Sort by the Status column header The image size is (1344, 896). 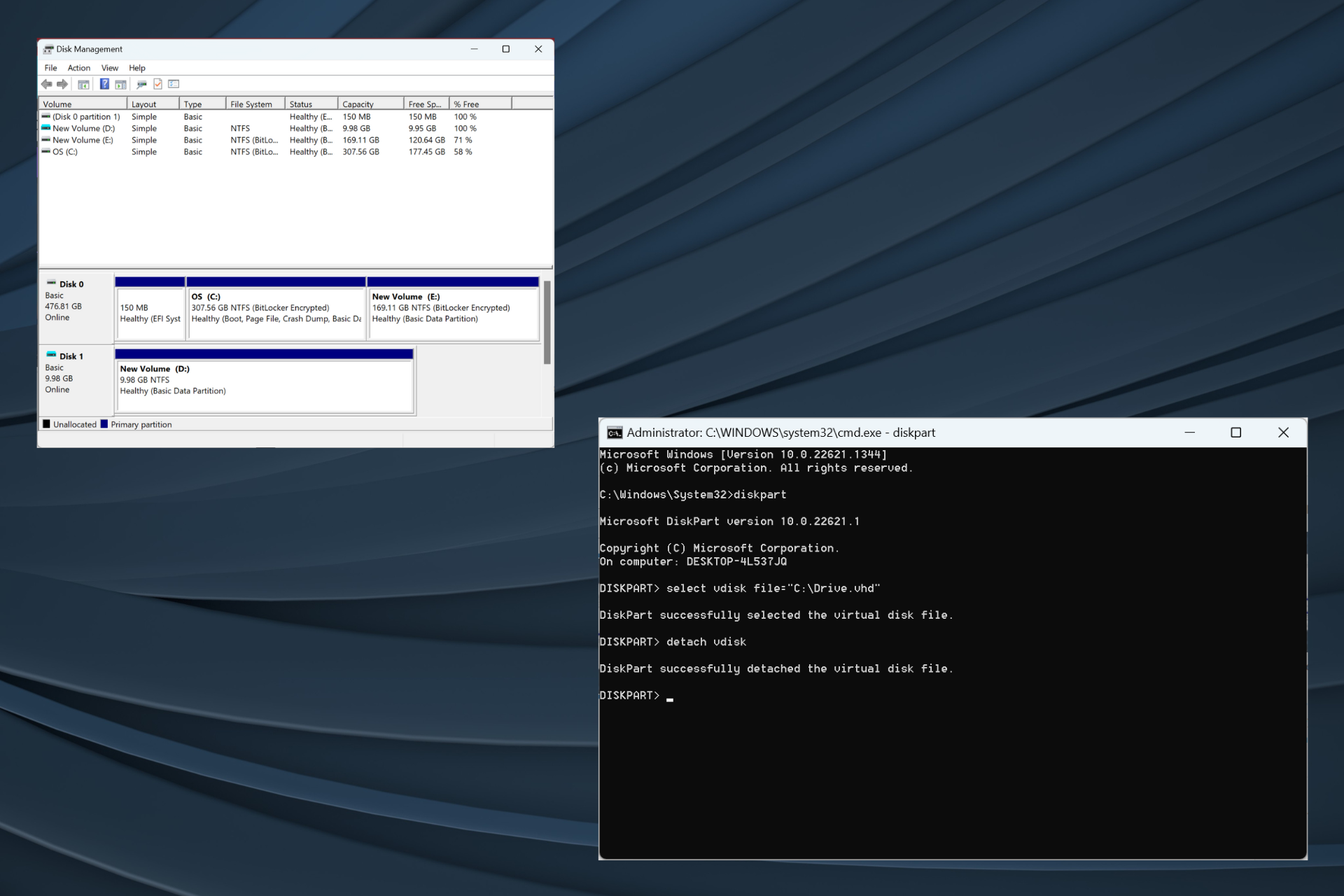click(311, 104)
